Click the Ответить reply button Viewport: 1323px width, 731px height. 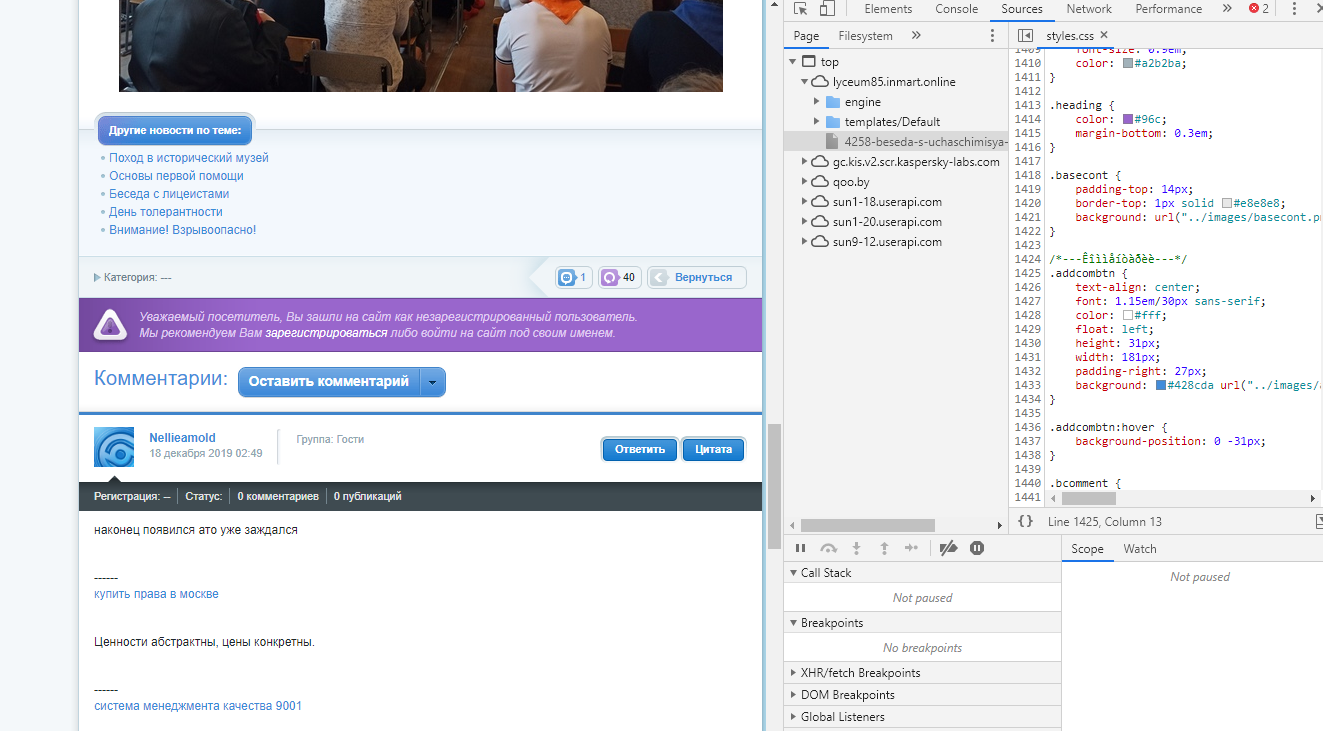coord(640,450)
